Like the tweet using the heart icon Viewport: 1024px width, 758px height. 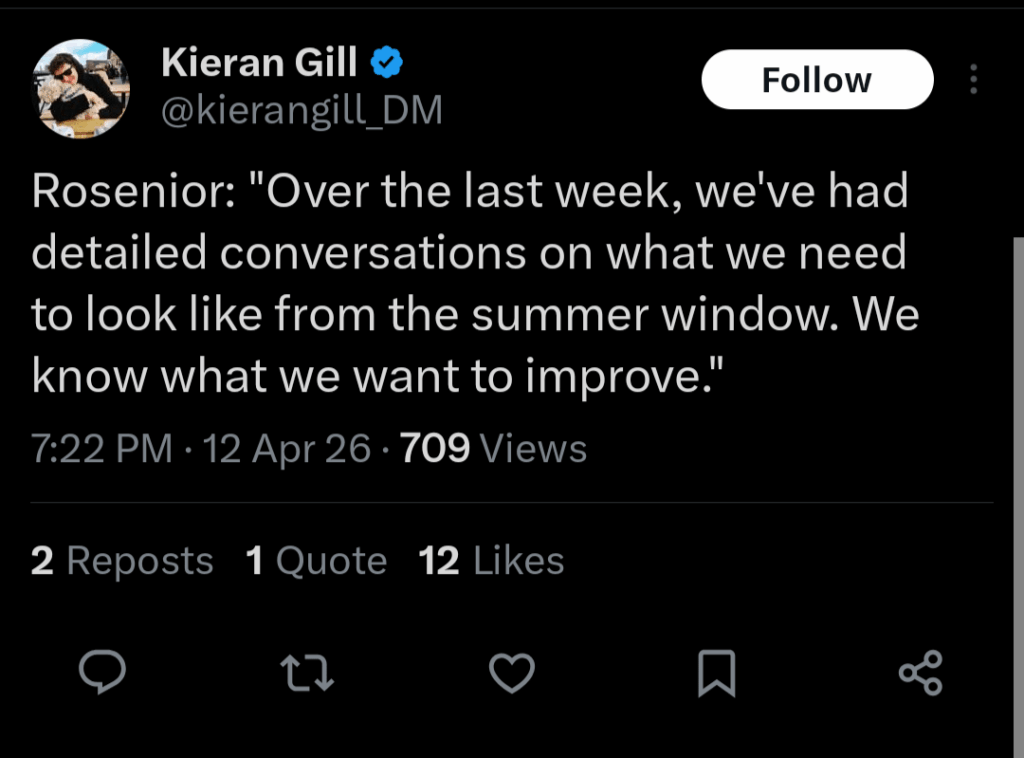(512, 673)
